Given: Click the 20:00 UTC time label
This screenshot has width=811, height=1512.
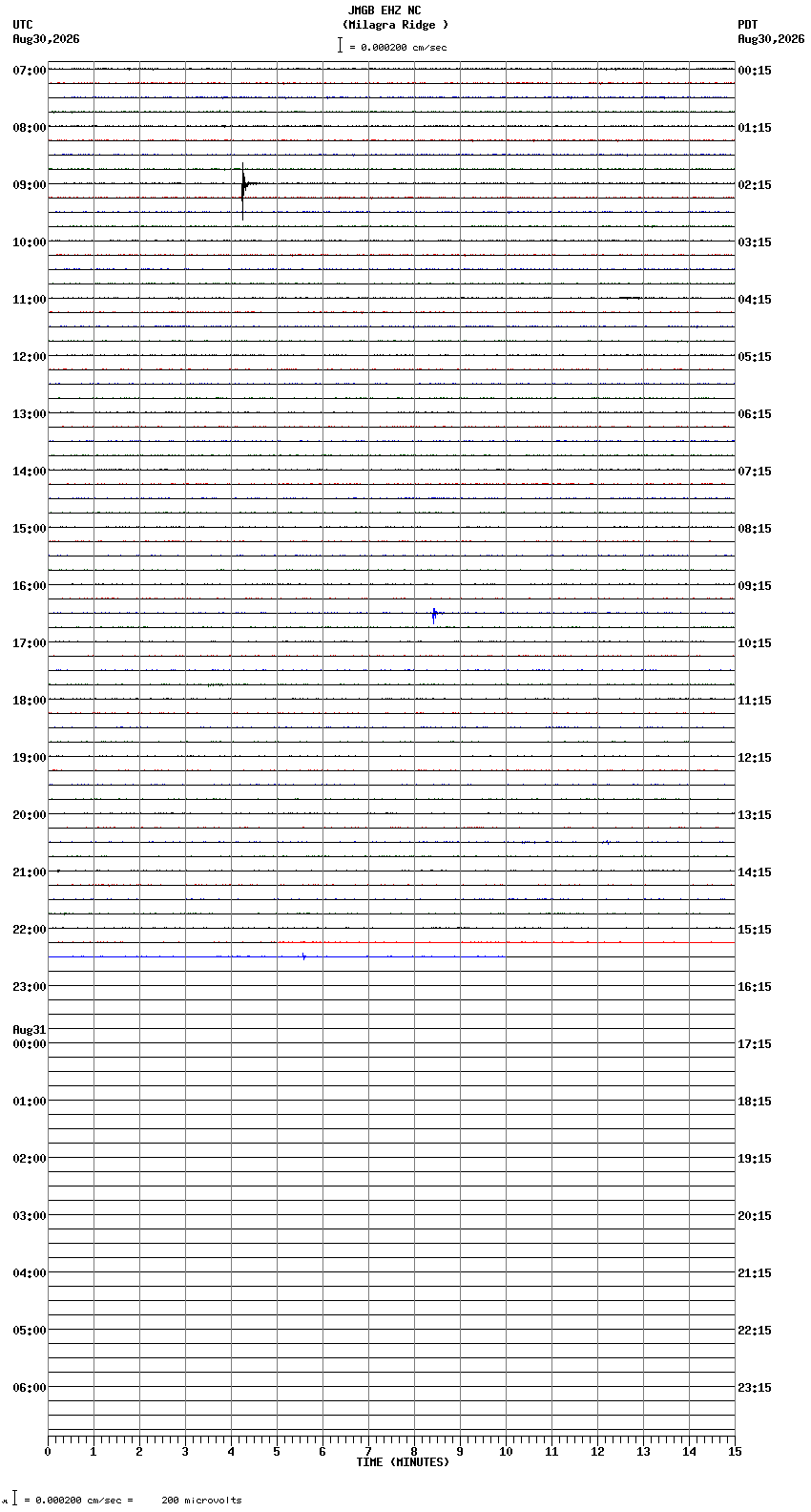Looking at the screenshot, I should (30, 815).
